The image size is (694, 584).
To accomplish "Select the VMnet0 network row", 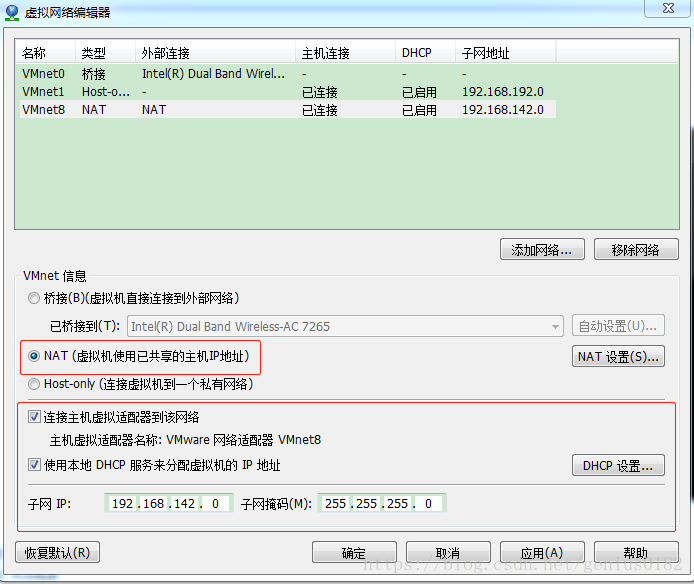I will click(288, 73).
